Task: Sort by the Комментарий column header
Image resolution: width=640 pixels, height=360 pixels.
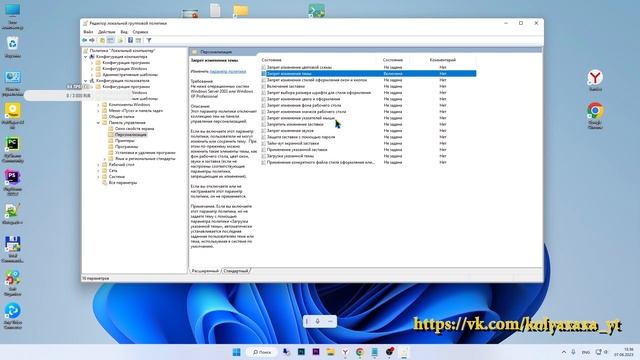Action: (x=443, y=60)
